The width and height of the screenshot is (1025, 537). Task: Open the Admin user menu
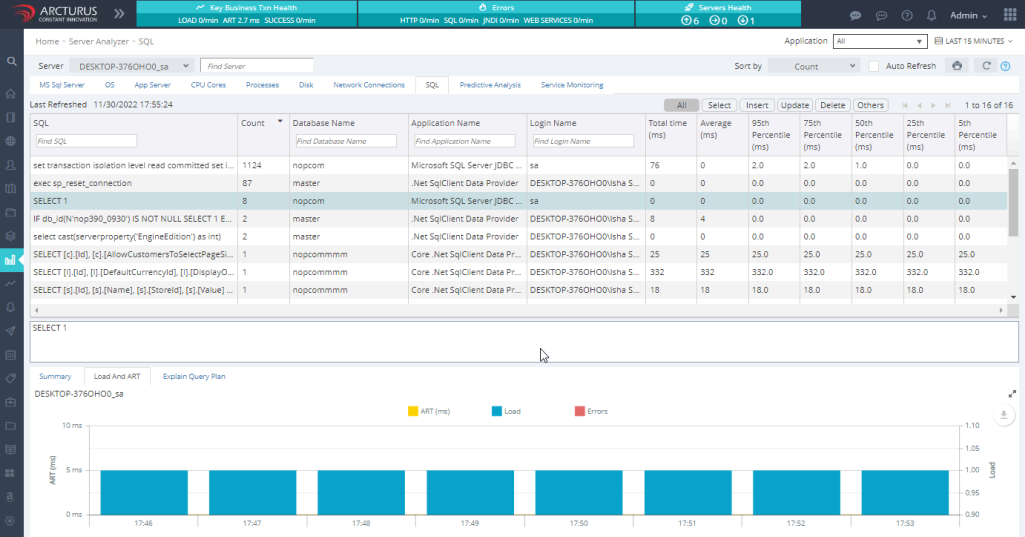pyautogui.click(x=968, y=16)
